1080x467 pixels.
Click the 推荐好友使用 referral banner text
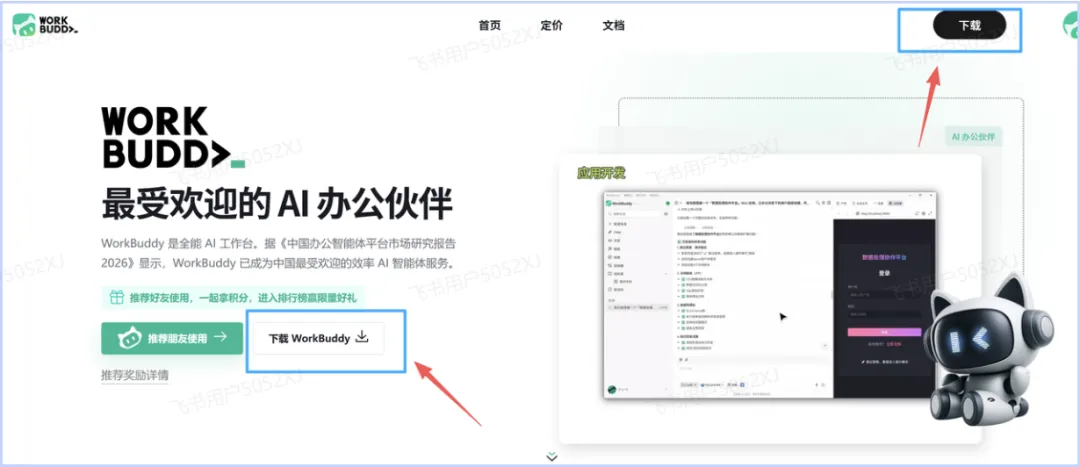(242, 298)
